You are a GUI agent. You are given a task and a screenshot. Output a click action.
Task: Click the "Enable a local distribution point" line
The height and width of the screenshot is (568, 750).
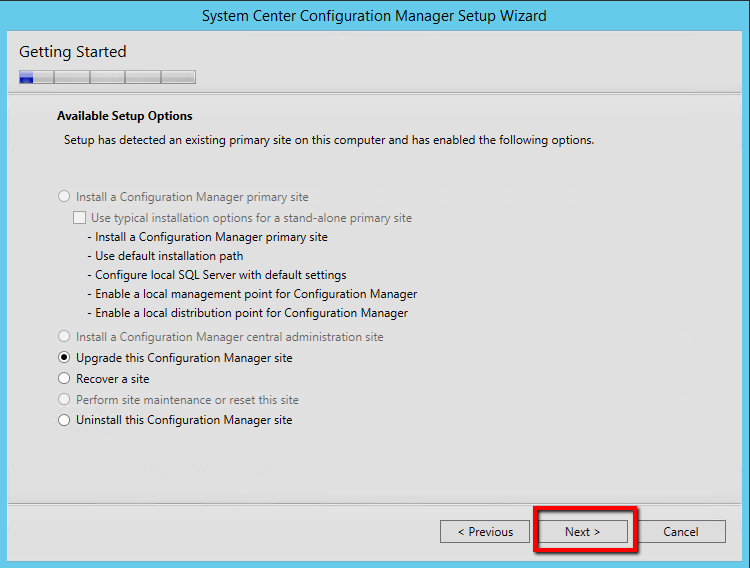point(251,313)
